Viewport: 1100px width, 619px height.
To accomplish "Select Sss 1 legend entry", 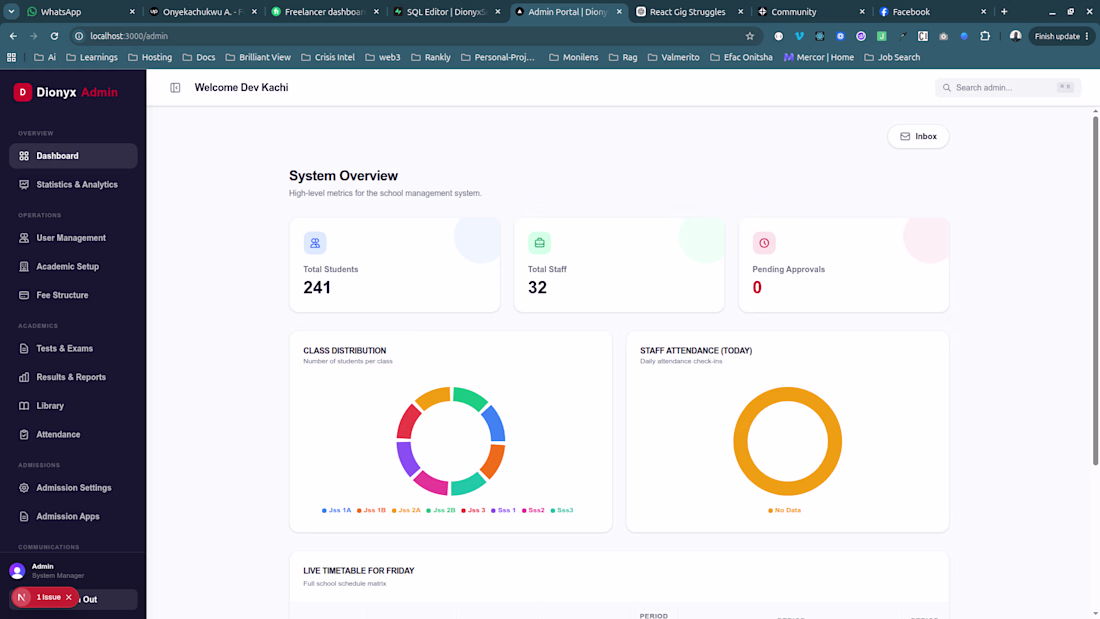I will [x=504, y=510].
